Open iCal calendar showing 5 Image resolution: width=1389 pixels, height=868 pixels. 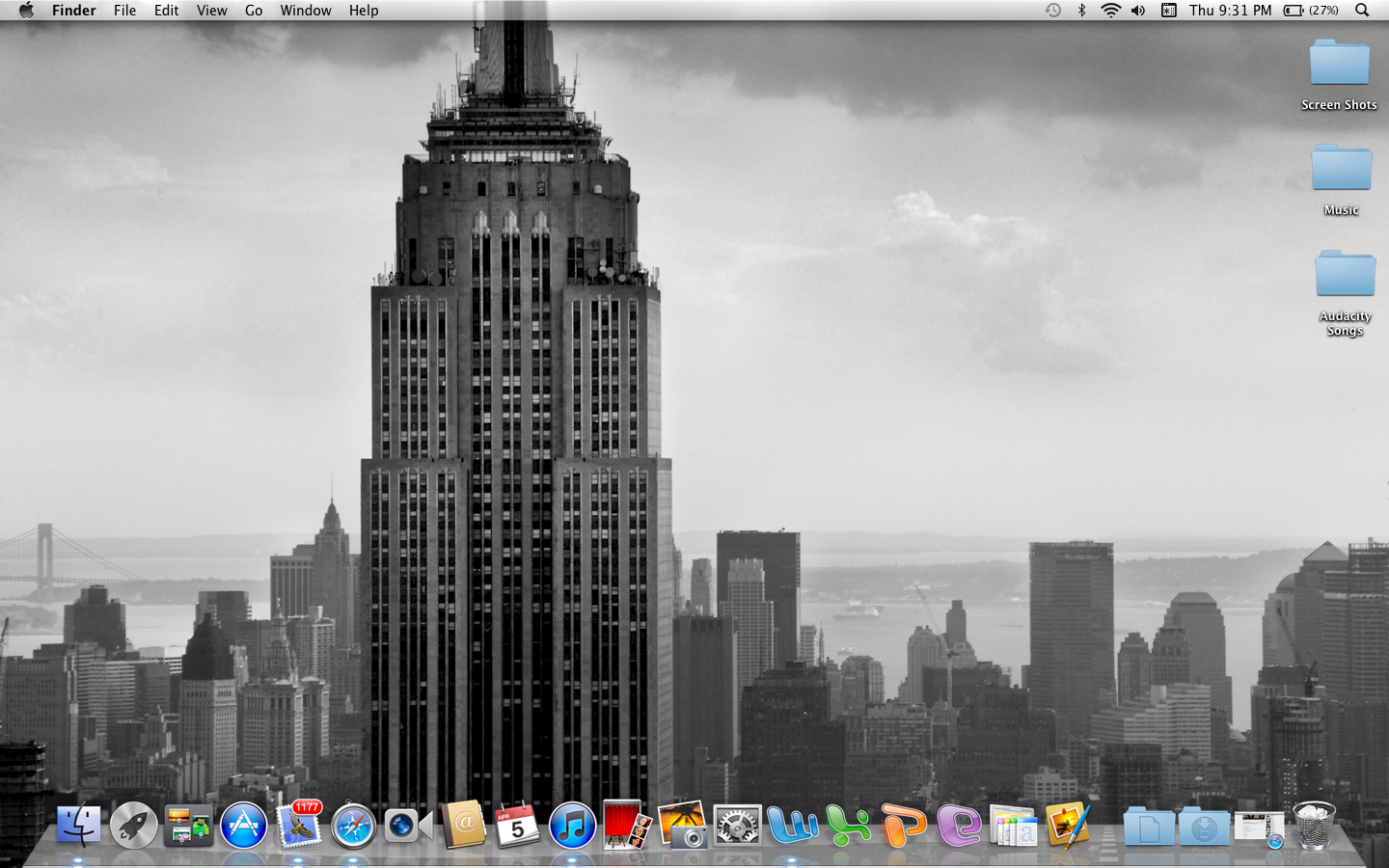[518, 826]
